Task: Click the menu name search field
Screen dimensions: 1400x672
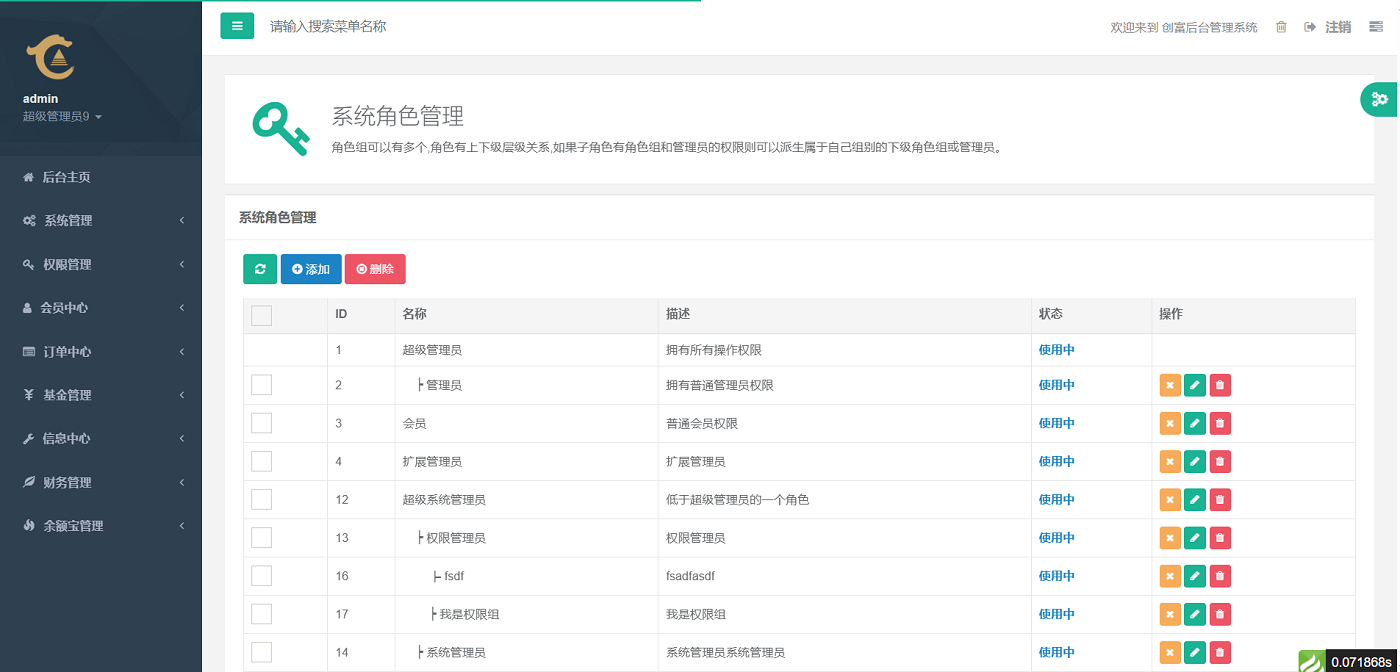Action: [400, 27]
